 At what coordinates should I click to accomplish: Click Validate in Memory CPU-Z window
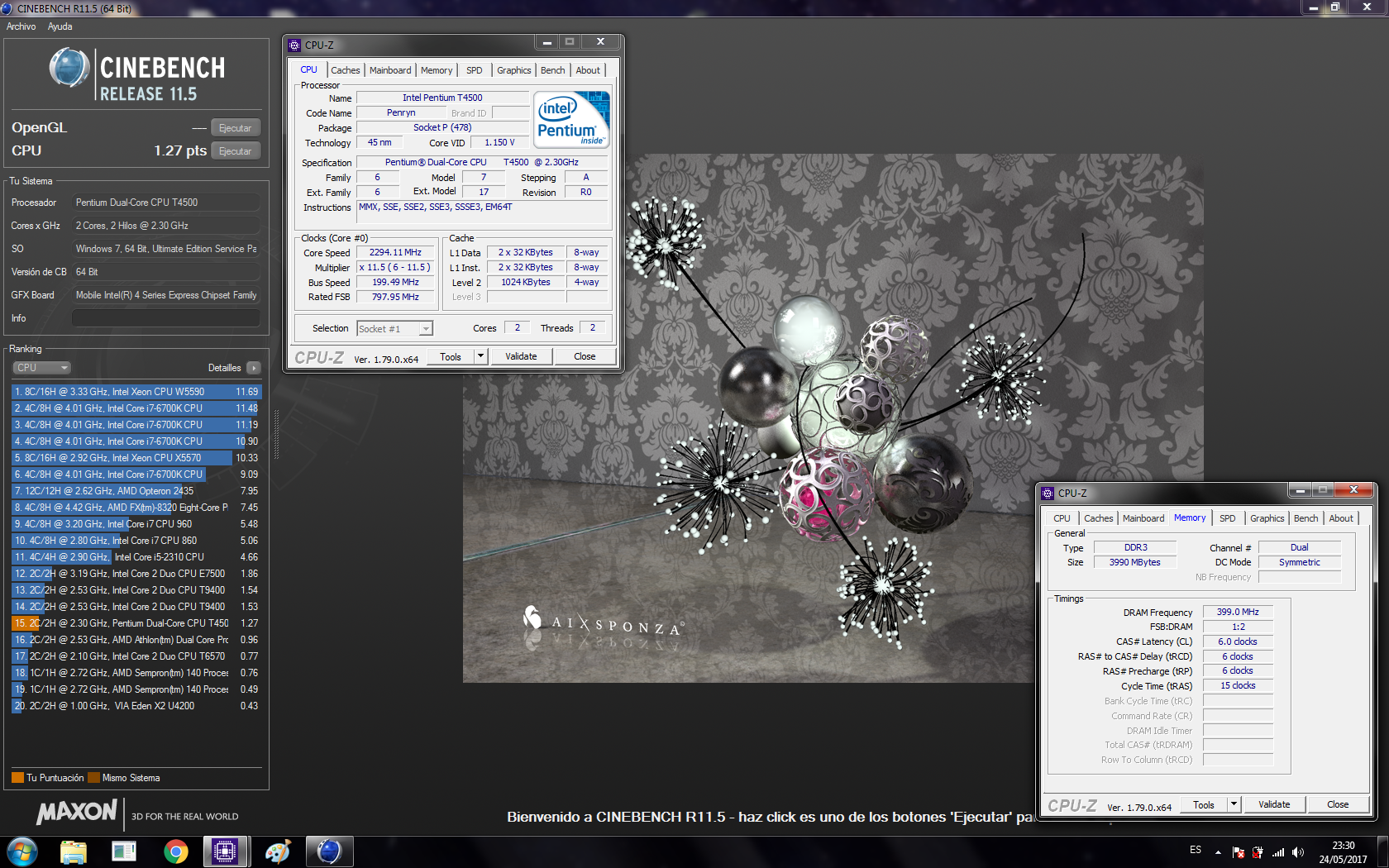(1274, 805)
